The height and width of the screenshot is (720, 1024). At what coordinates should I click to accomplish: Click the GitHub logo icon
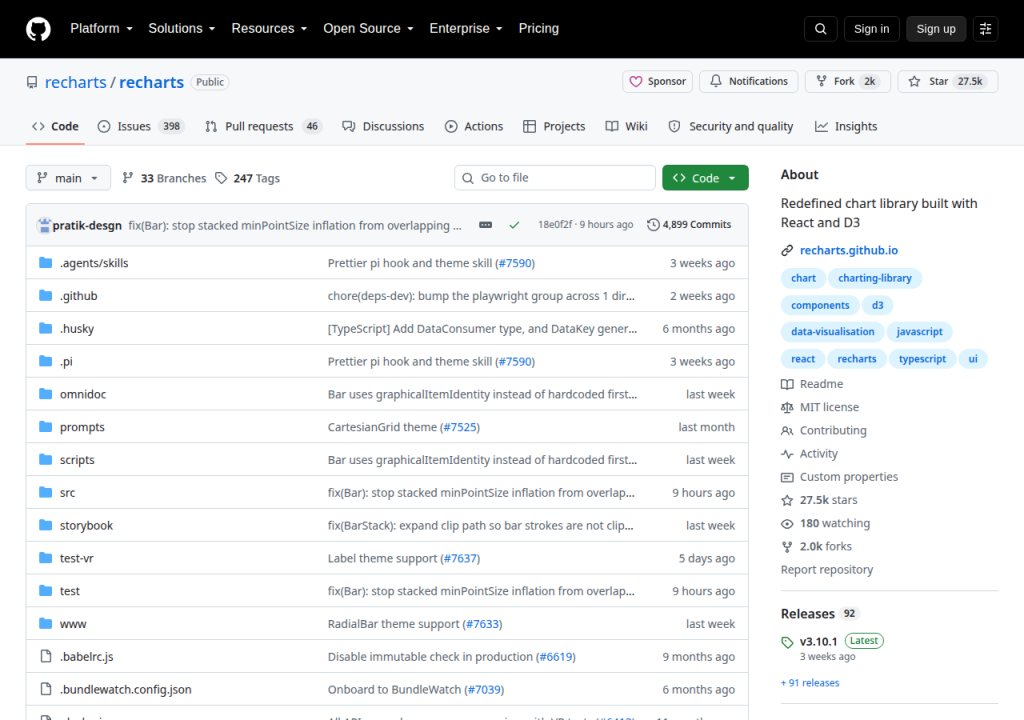(x=38, y=29)
